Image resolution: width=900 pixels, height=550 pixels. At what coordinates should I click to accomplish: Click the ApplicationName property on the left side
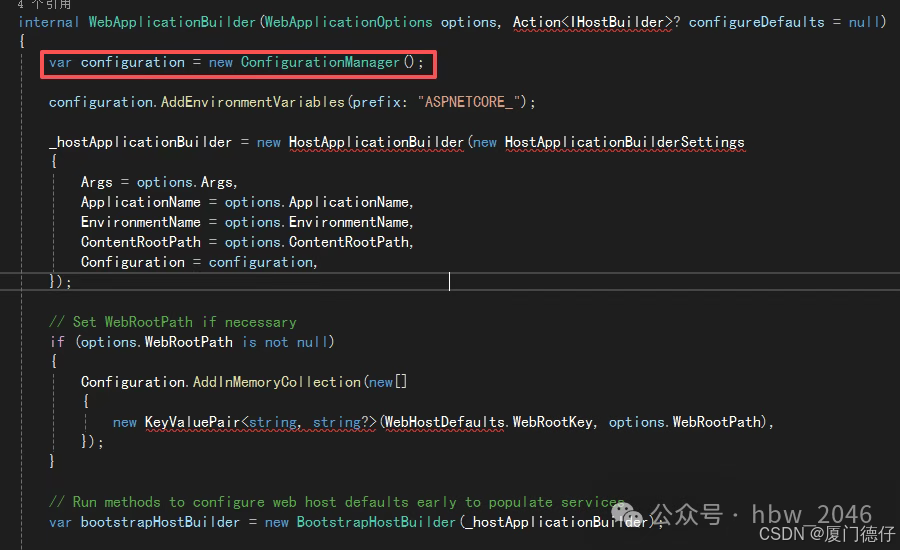click(x=141, y=202)
